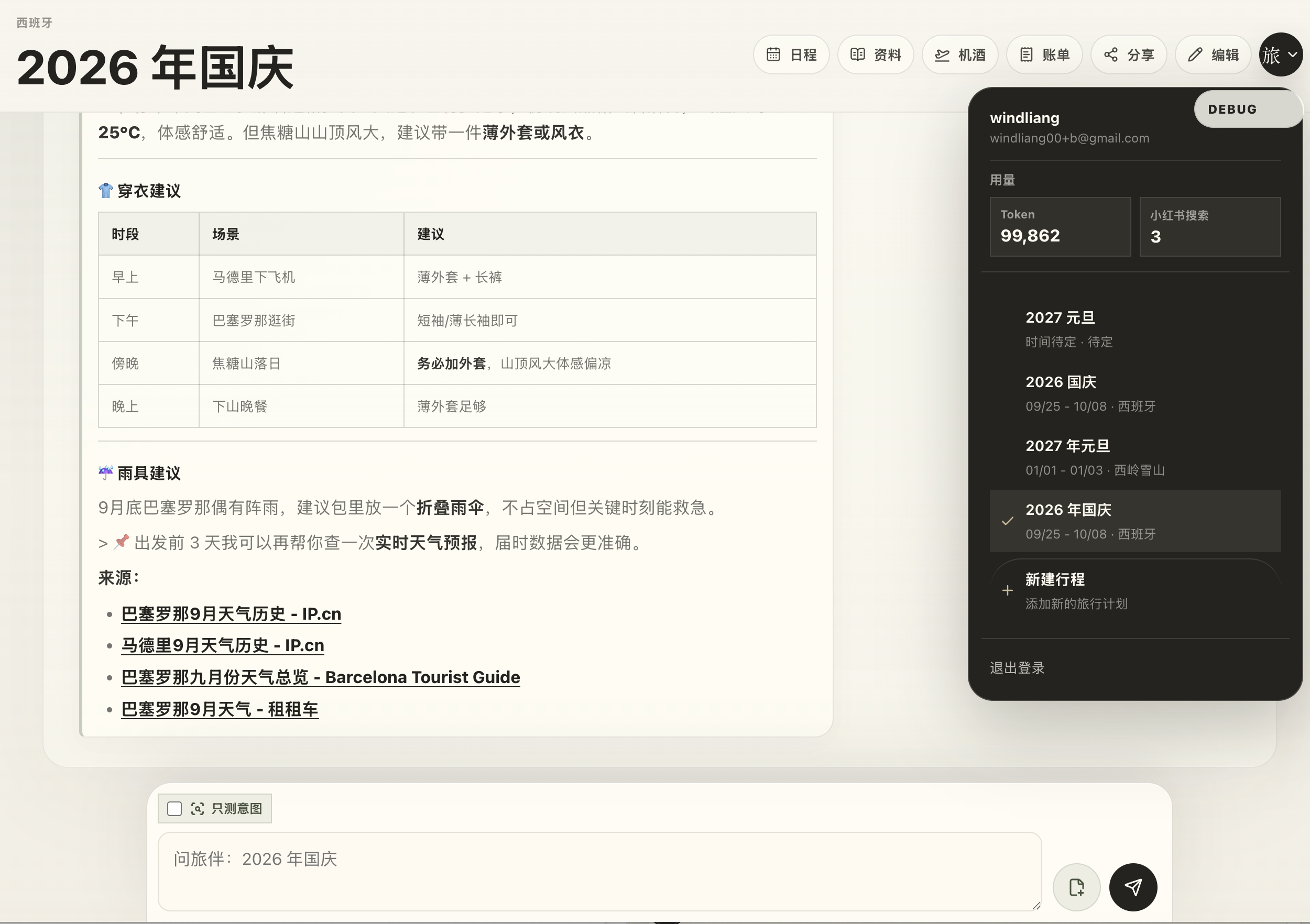Screen dimensions: 1310x924
Task: Click the 巴塞罗那逛街 table cell
Action: point(301,321)
